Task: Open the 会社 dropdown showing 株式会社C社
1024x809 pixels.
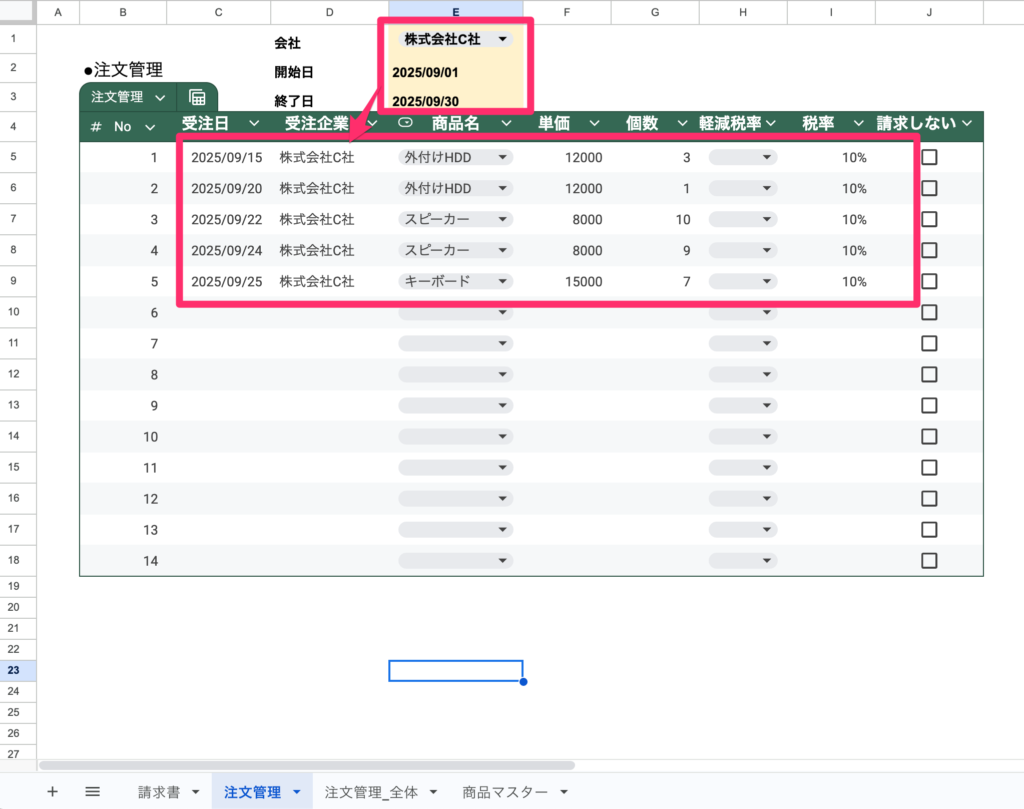Action: coord(455,39)
